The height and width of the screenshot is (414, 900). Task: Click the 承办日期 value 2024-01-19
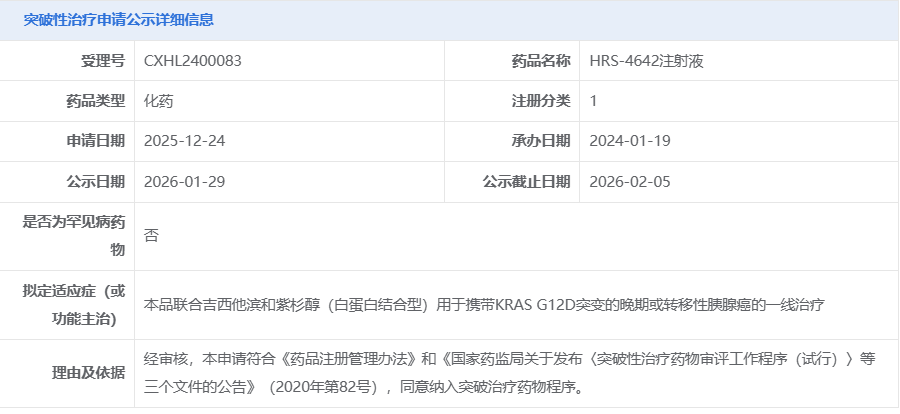pyautogui.click(x=630, y=141)
